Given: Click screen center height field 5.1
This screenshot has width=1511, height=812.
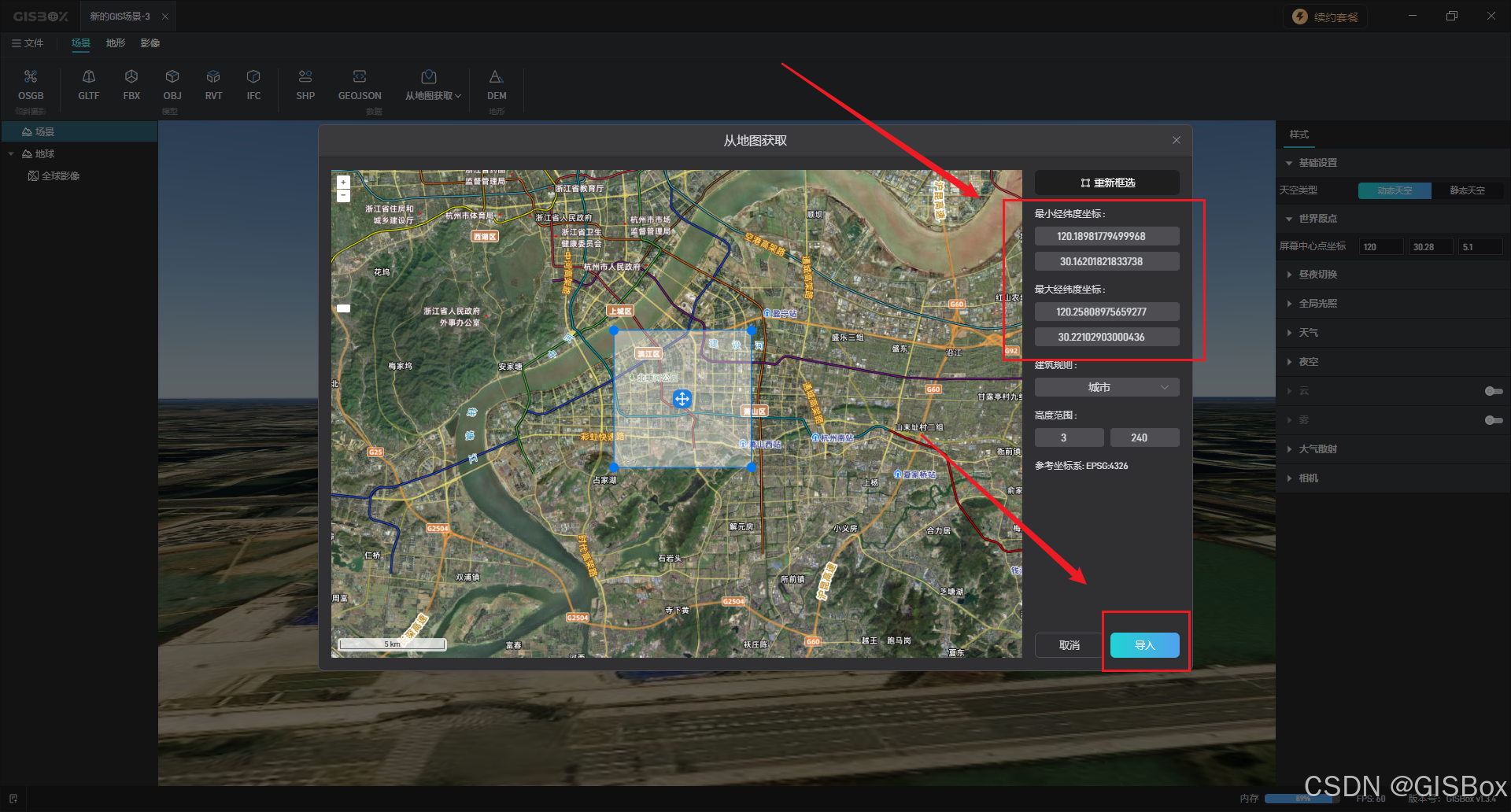Looking at the screenshot, I should 1480,246.
